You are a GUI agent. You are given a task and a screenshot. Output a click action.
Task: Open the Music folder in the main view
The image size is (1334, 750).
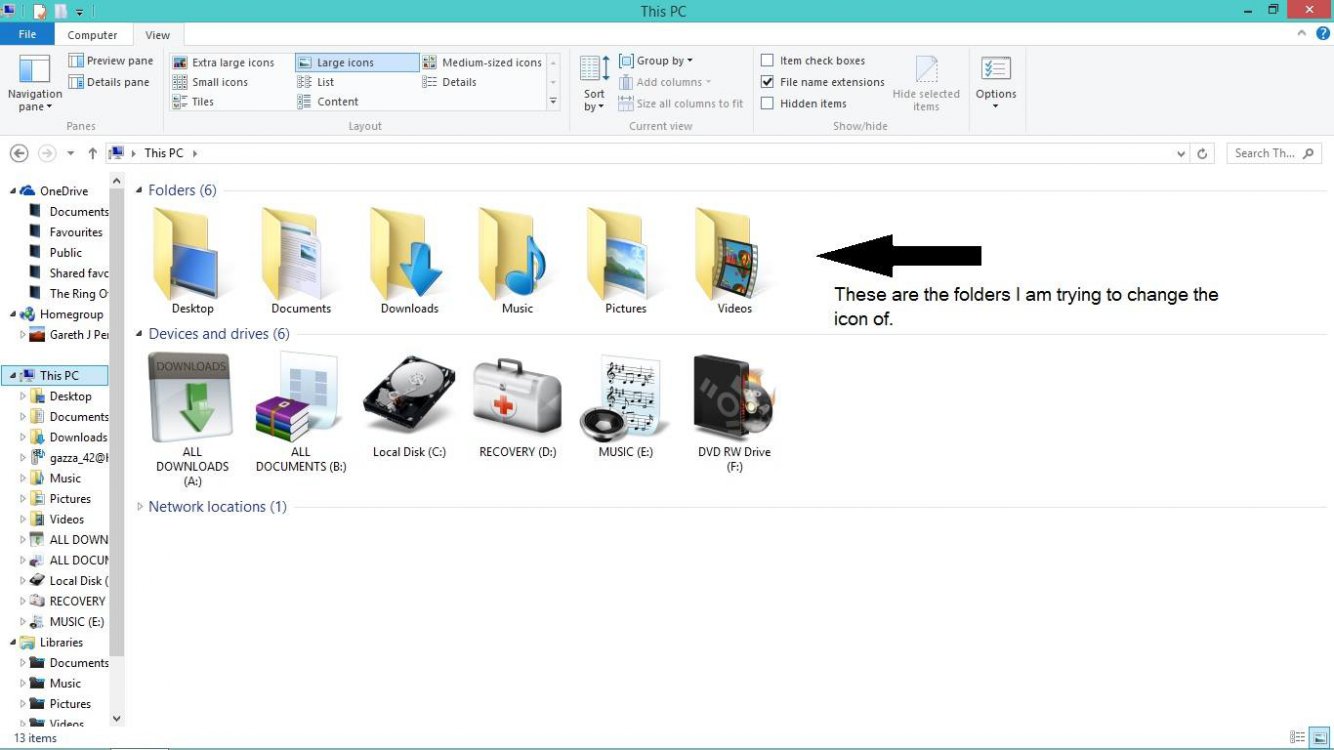pos(515,250)
